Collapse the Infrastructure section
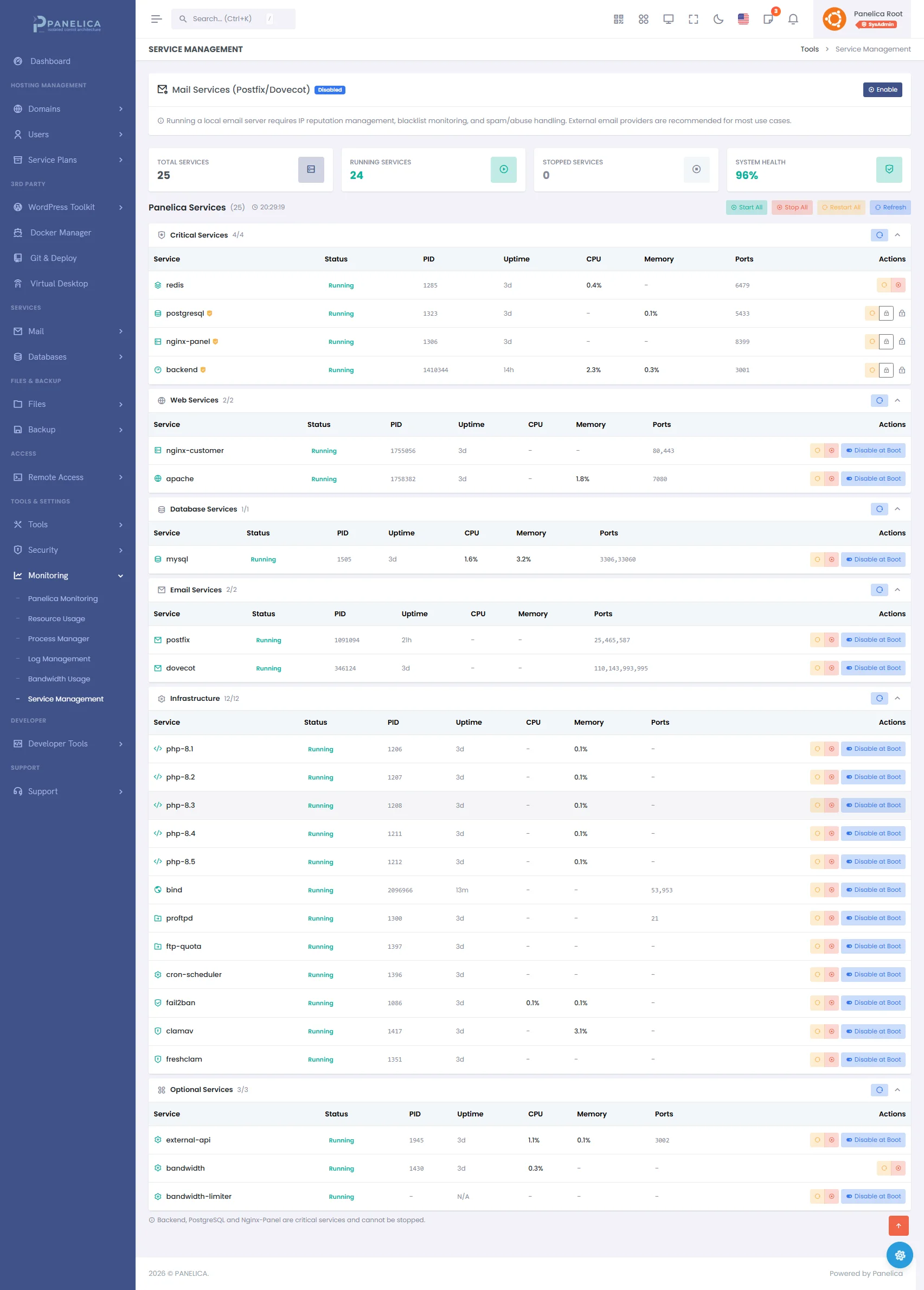Viewport: 924px width, 1290px height. point(897,699)
